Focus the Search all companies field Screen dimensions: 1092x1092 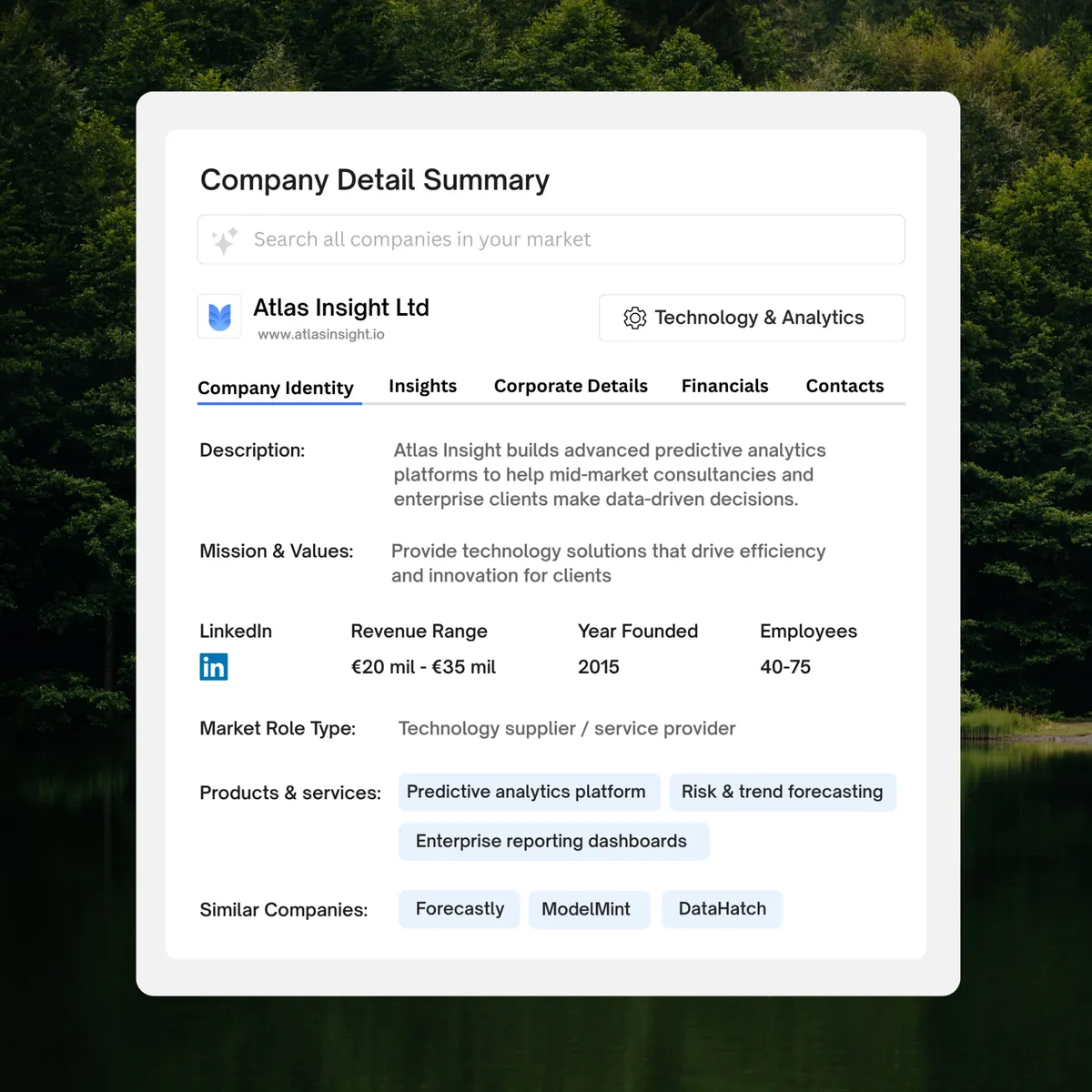(564, 239)
